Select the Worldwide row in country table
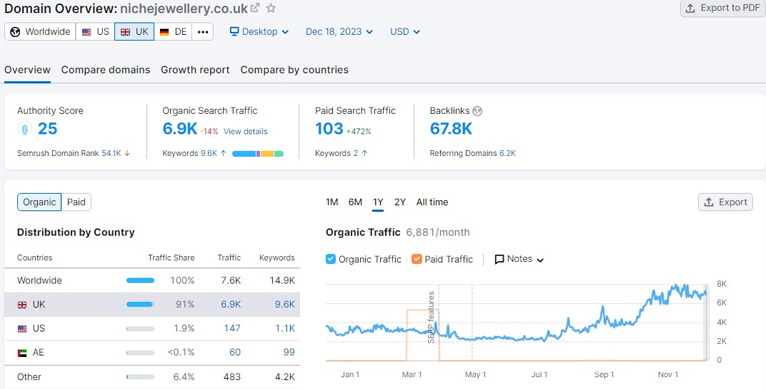The image size is (766, 389). pos(152,281)
